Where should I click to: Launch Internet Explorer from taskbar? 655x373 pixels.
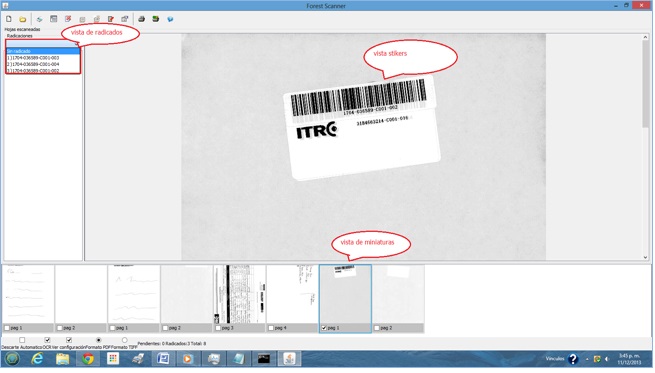(38, 359)
